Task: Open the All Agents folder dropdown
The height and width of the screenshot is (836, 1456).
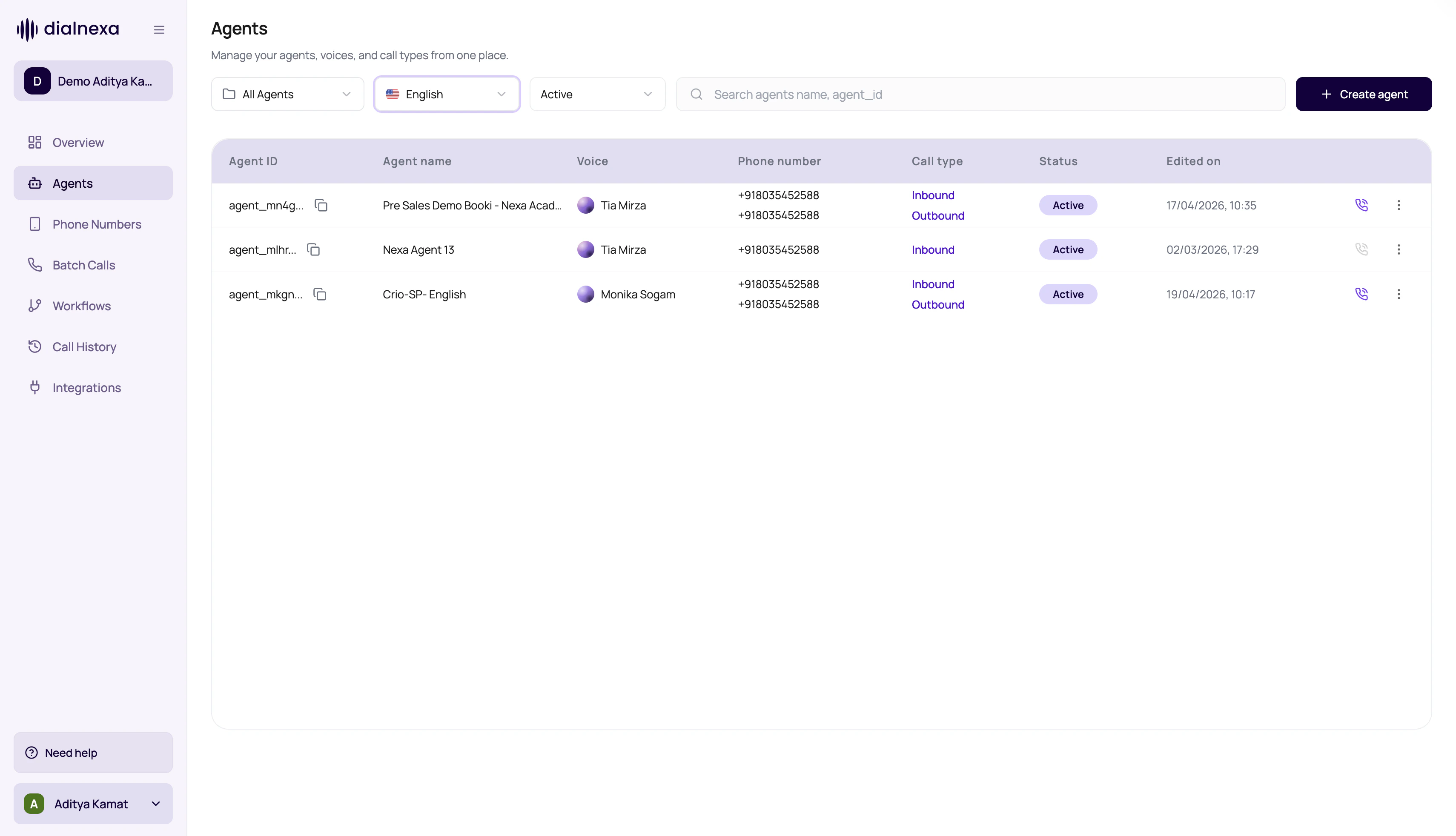Action: point(288,94)
